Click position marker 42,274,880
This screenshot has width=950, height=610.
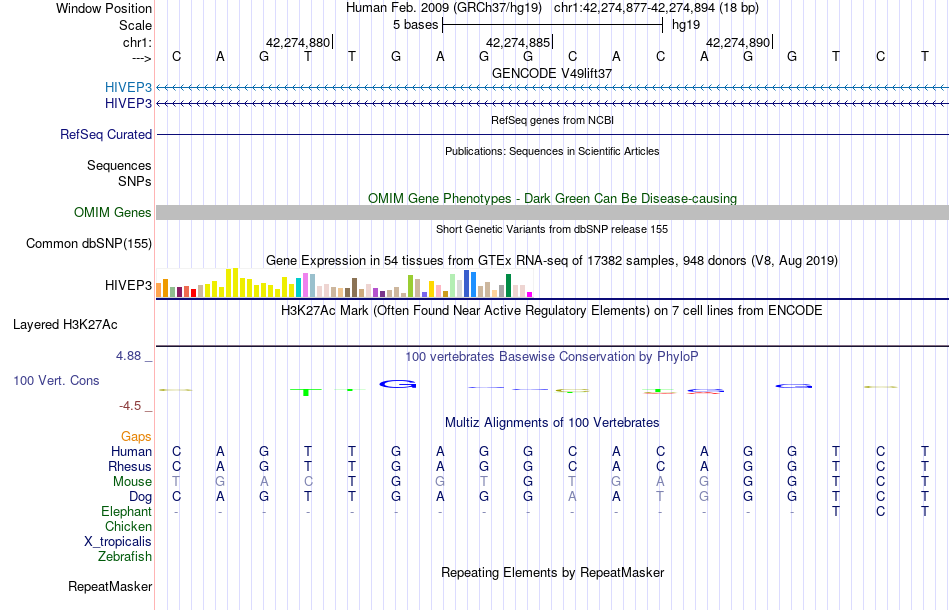click(298, 42)
